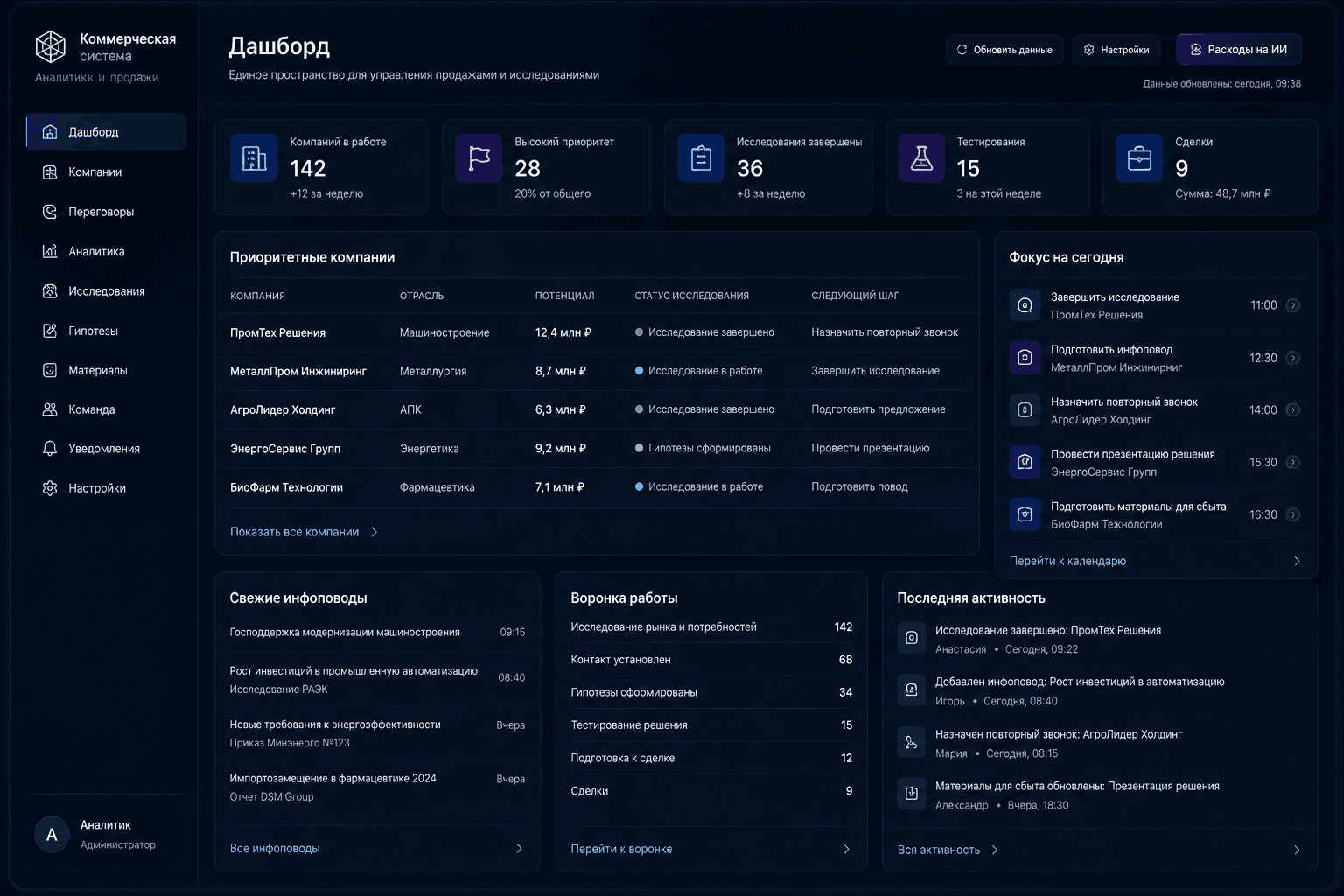Select Гипотезы in the sidebar menu

pyautogui.click(x=106, y=331)
